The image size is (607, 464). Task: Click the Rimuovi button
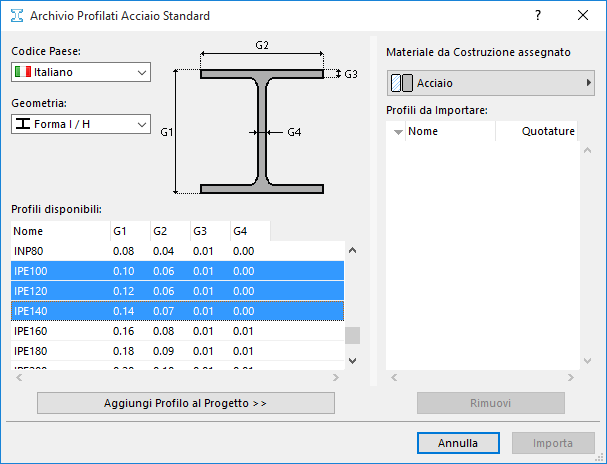pyautogui.click(x=490, y=403)
